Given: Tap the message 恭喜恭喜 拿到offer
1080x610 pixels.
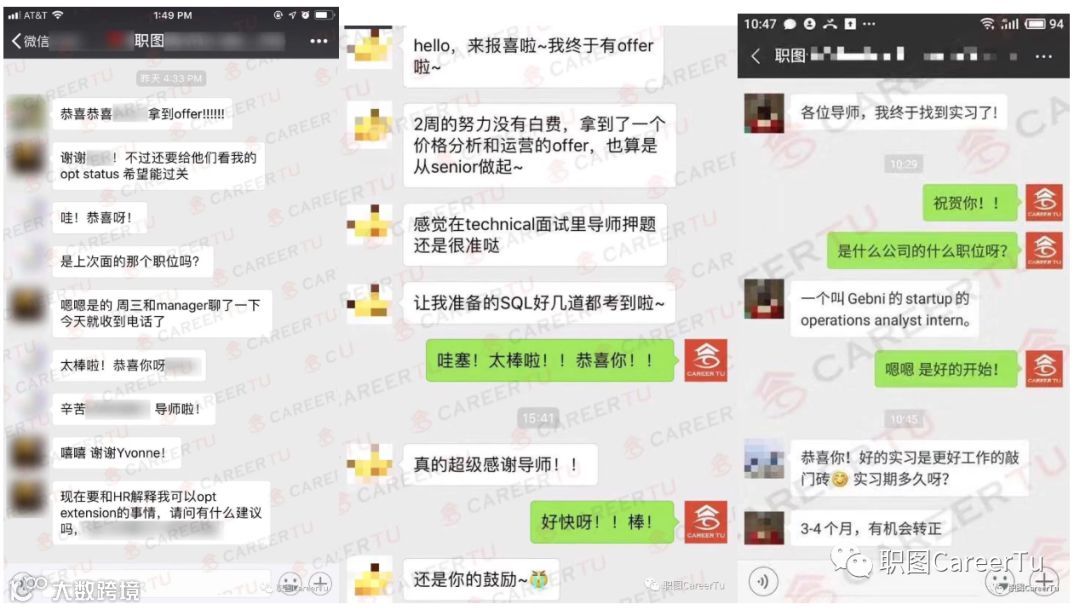Looking at the screenshot, I should pyautogui.click(x=142, y=114).
